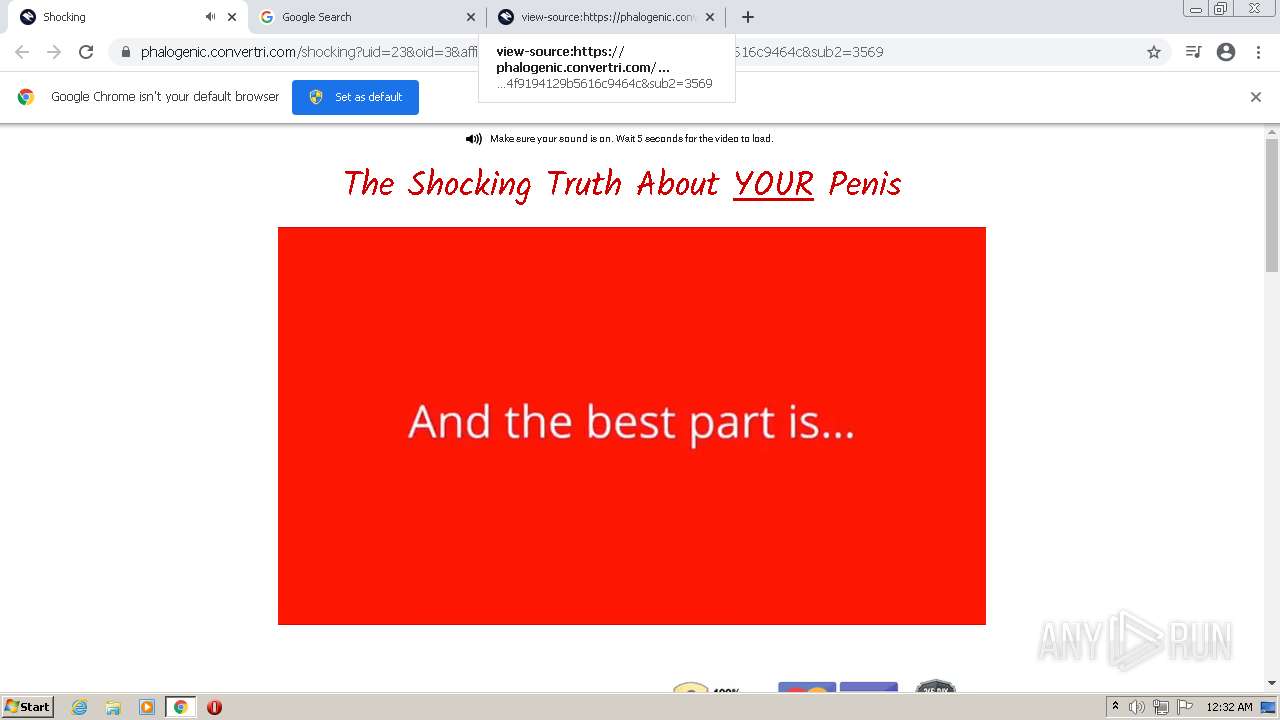Select the Chrome taskbar button

point(180,707)
